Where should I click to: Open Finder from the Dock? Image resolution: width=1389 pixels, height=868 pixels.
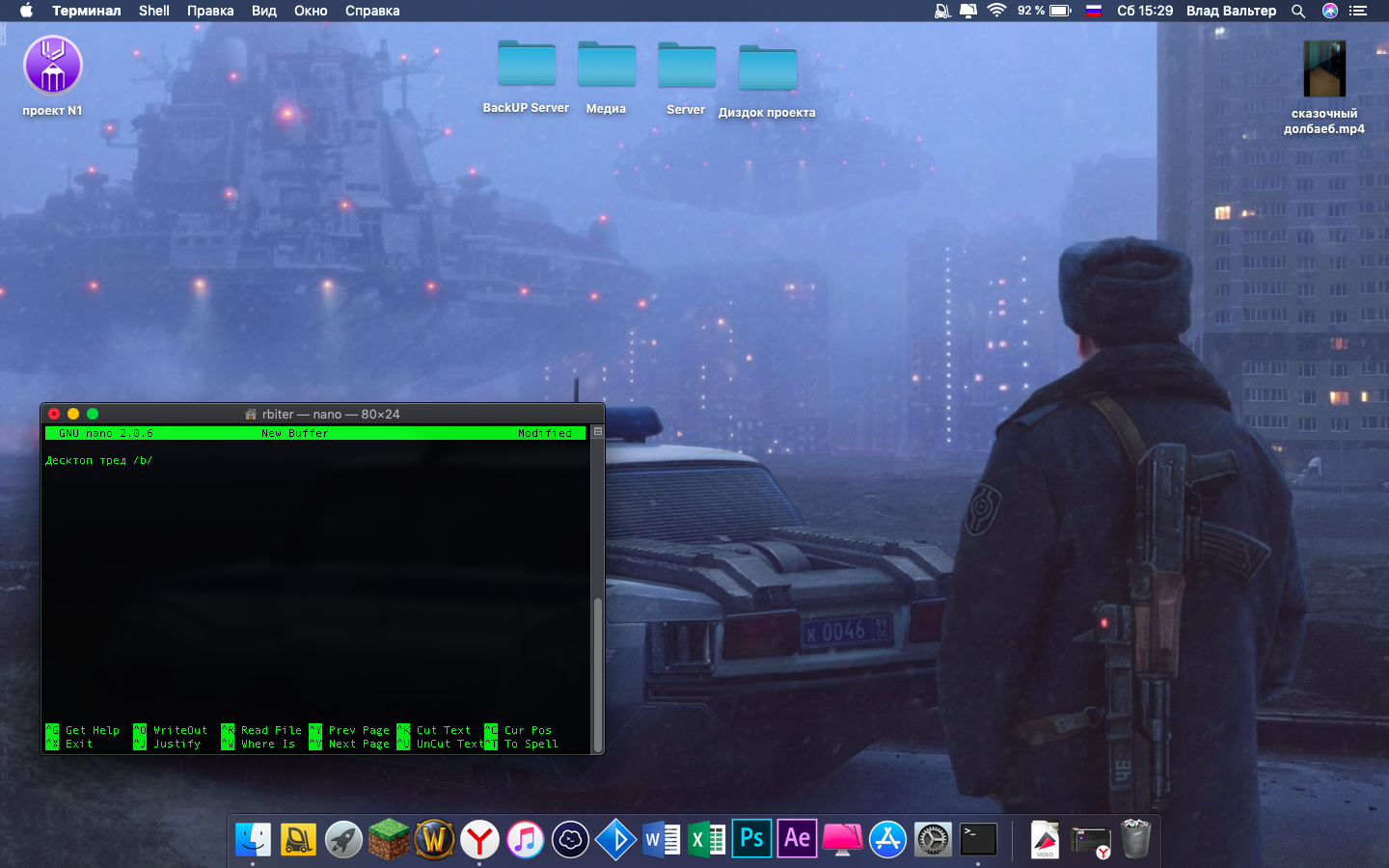click(x=254, y=840)
